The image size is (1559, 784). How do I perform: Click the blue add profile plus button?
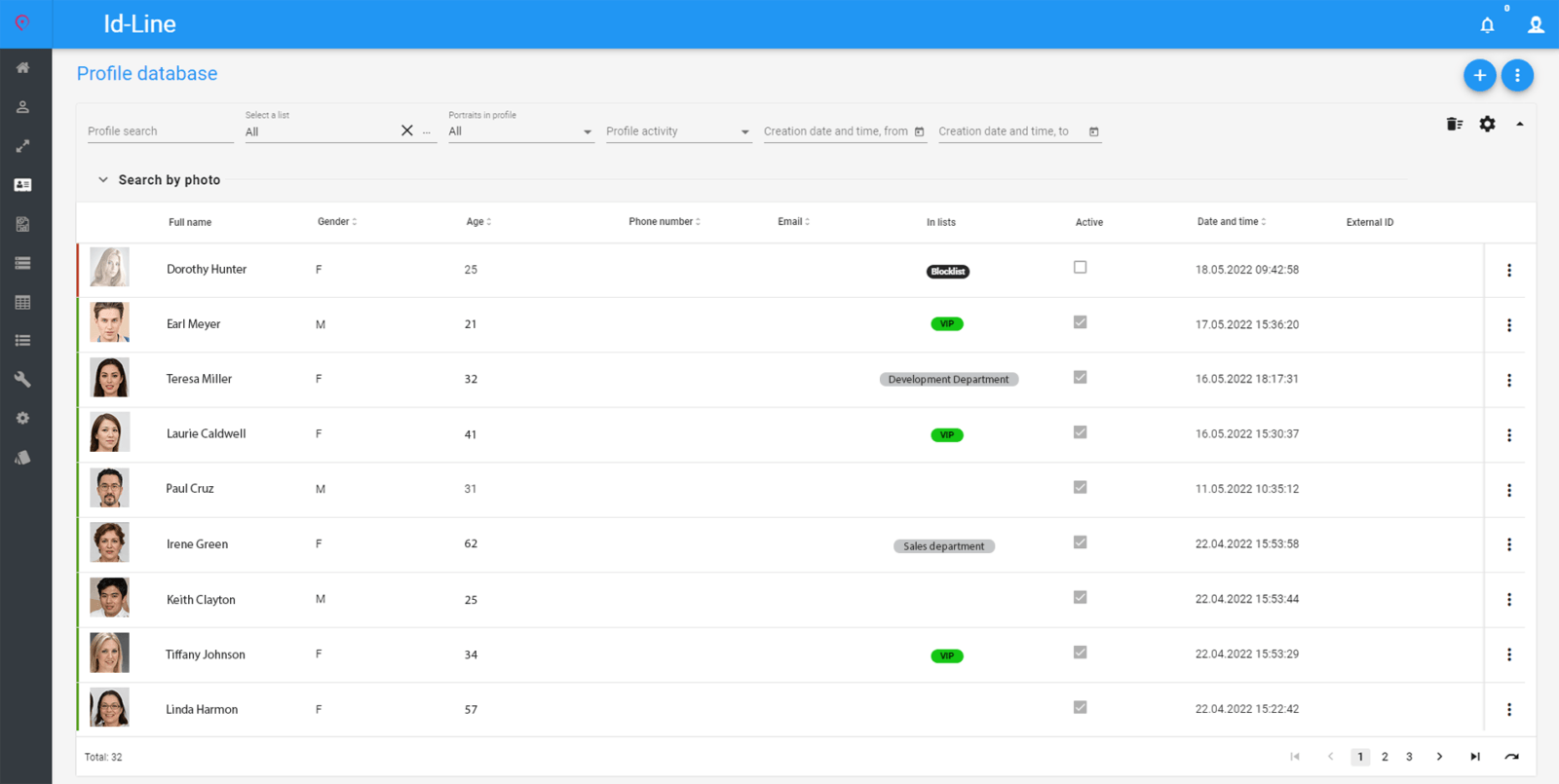click(x=1479, y=75)
